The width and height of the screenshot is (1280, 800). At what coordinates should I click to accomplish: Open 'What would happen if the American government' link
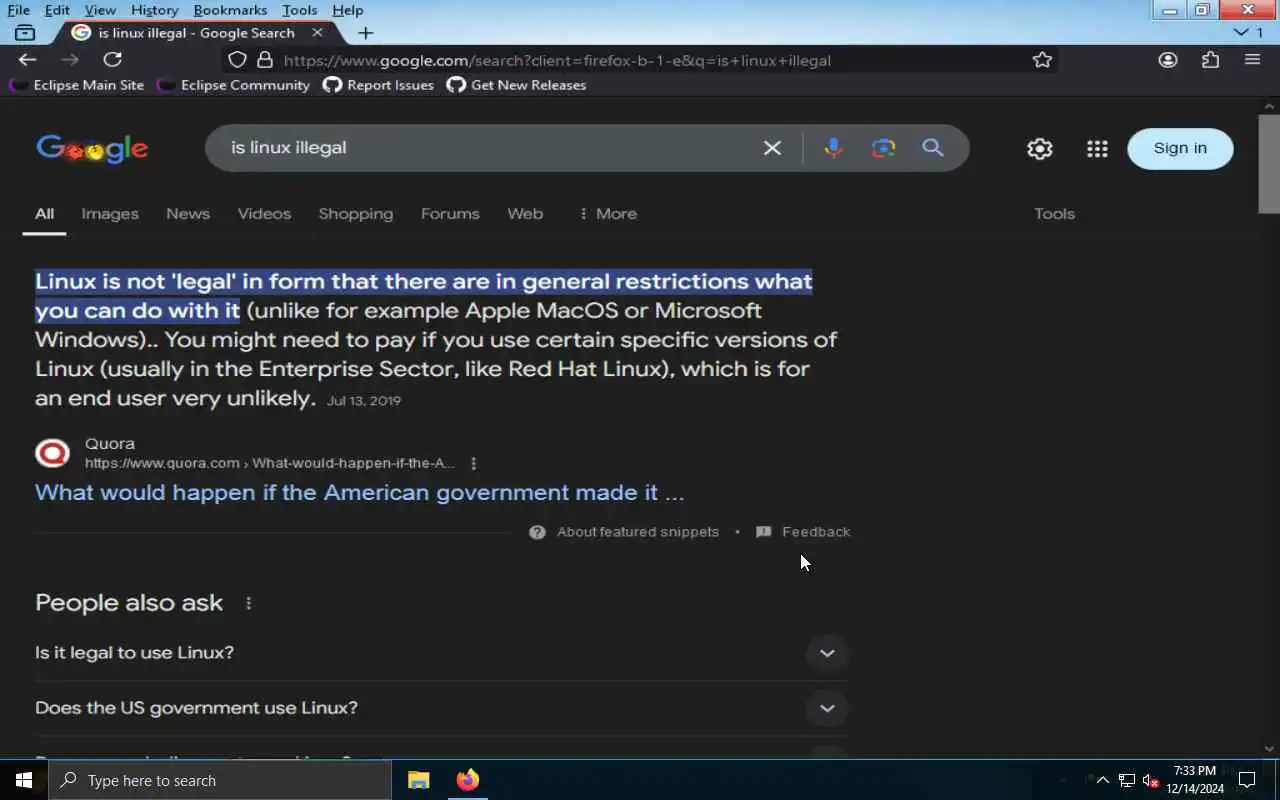359,493
